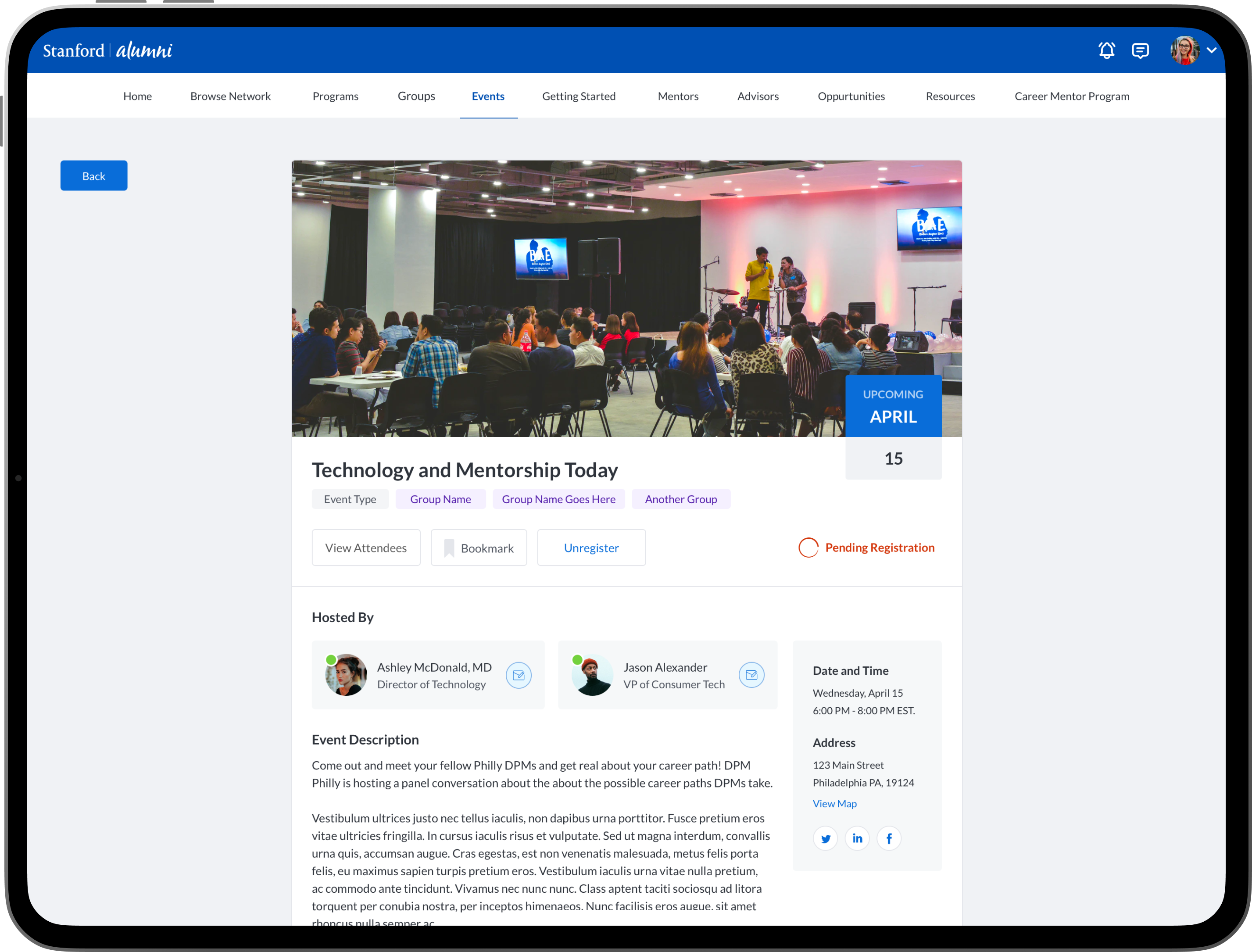
Task: Click the Unregister button
Action: [591, 548]
